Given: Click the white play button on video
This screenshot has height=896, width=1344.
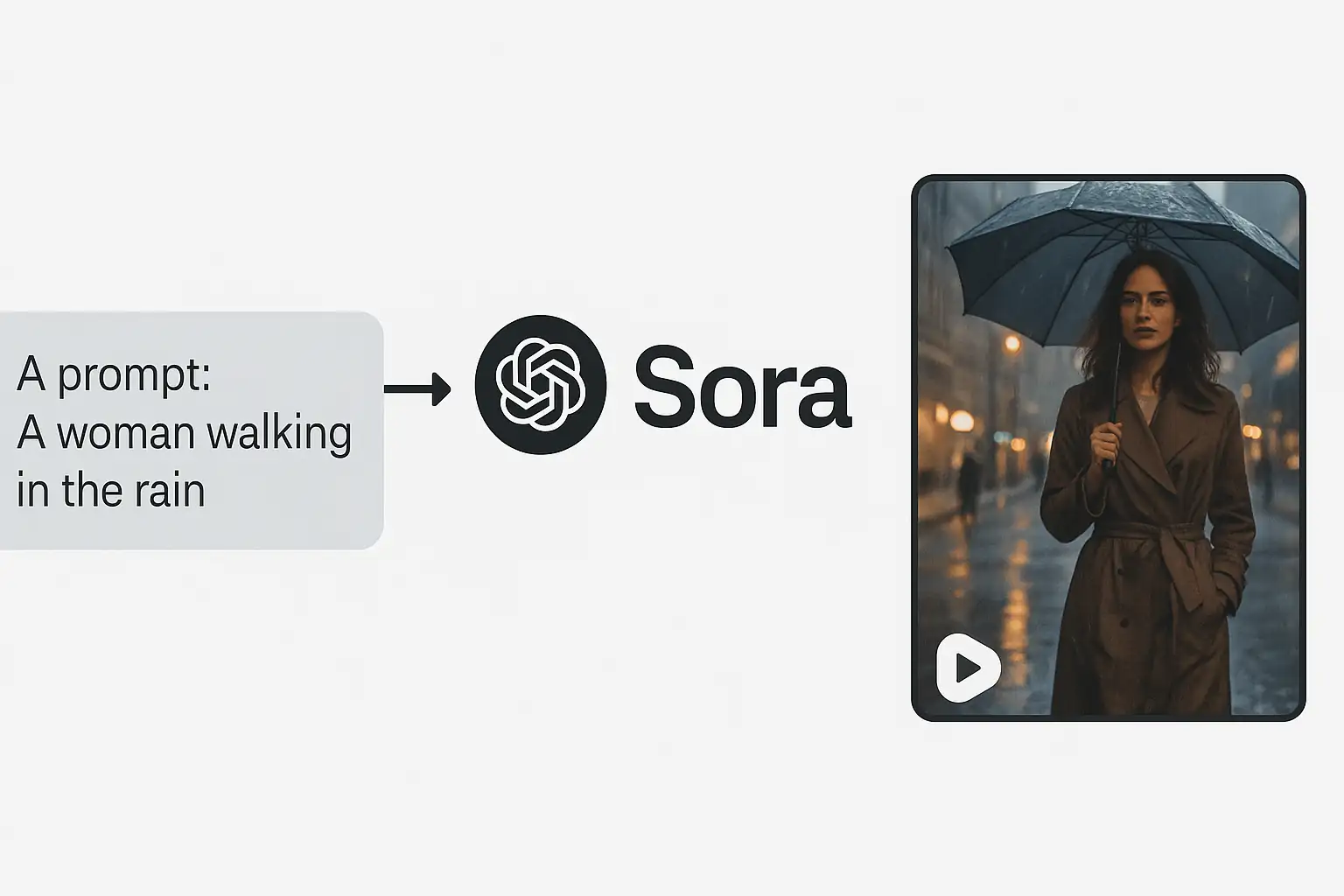Looking at the screenshot, I should point(968,668).
